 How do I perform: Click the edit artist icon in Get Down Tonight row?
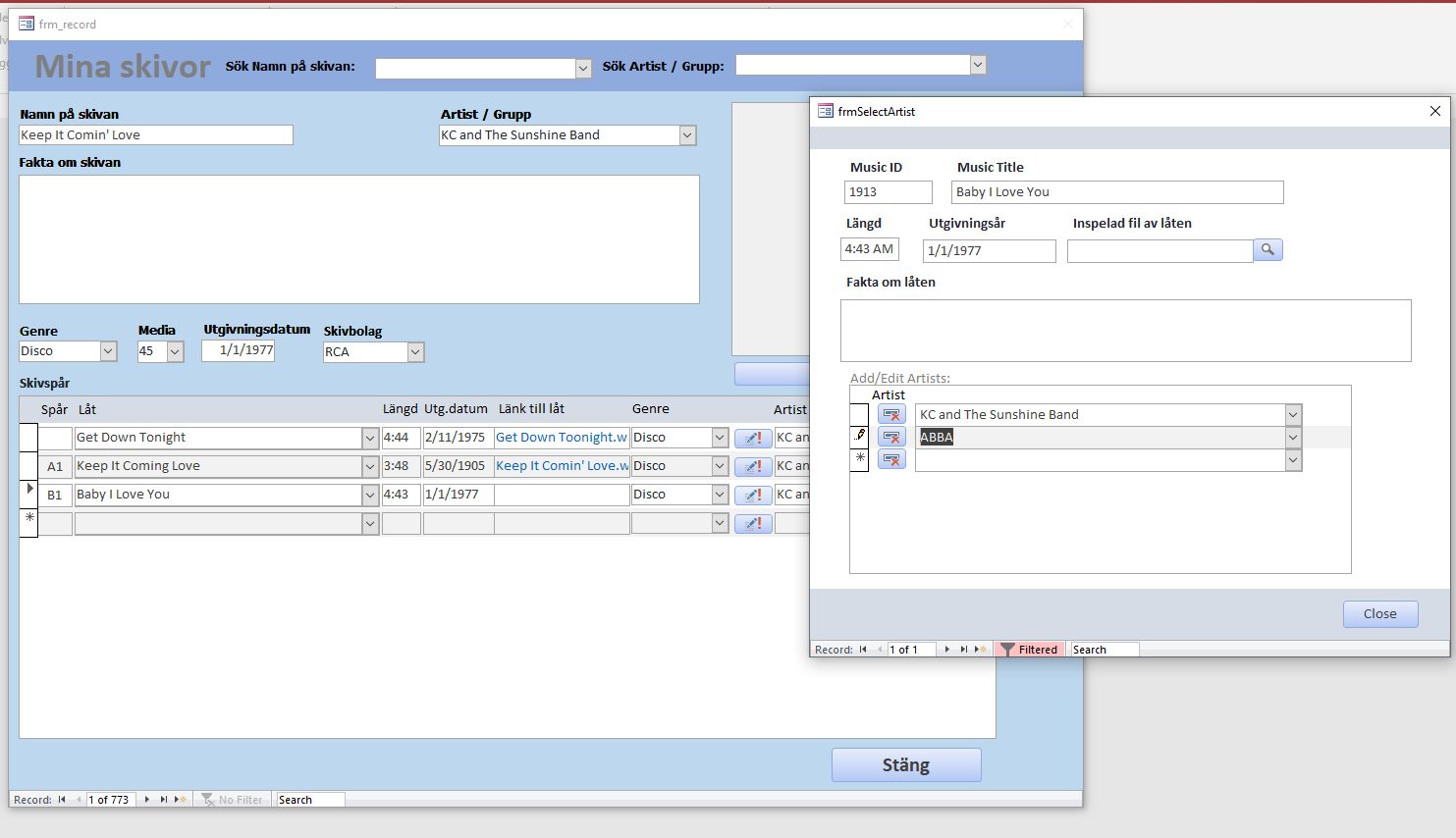coord(753,438)
